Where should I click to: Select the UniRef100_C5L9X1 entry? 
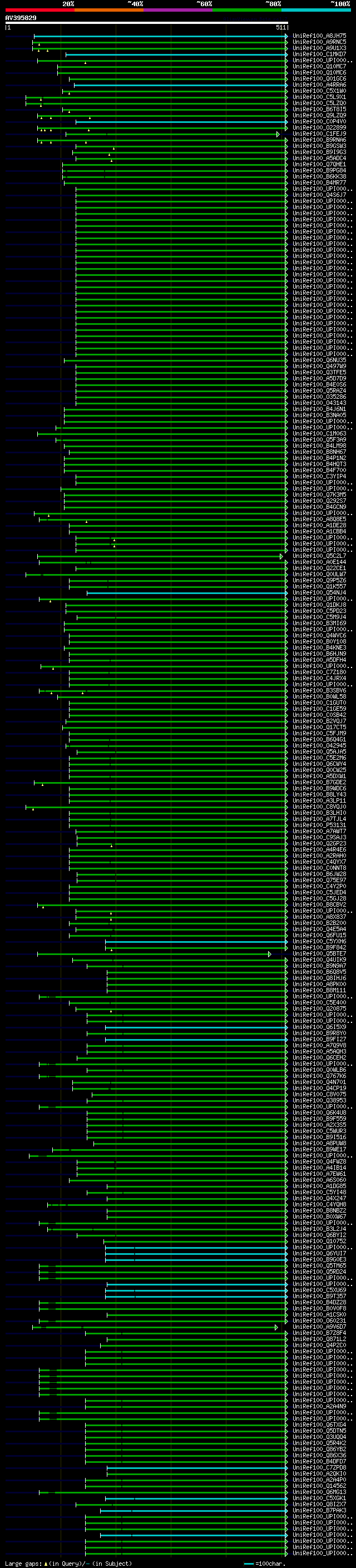pyautogui.click(x=319, y=97)
